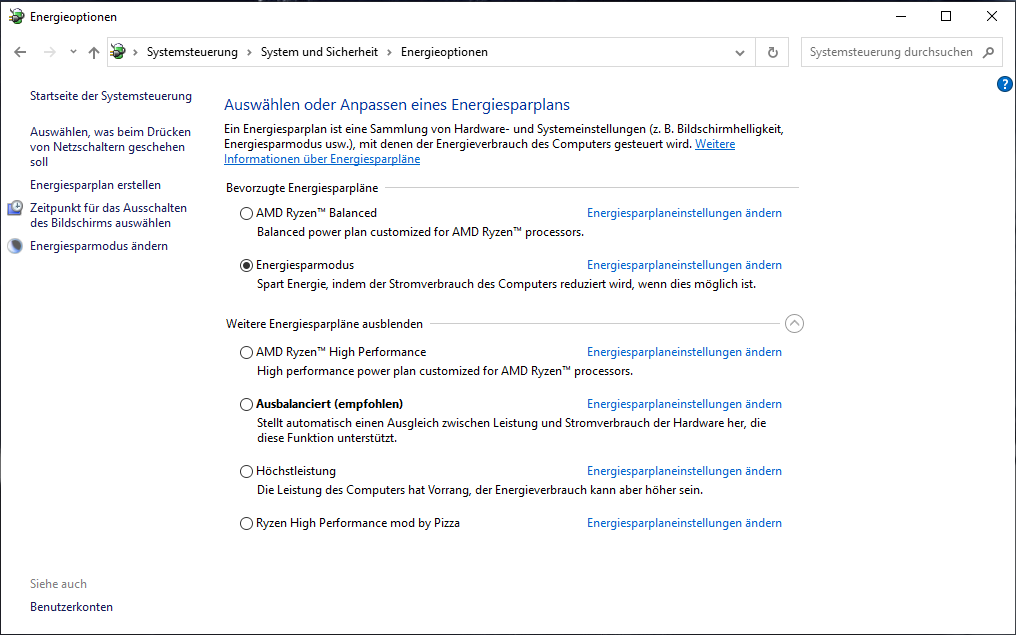The height and width of the screenshot is (635, 1016).
Task: Go up one level with up arrow
Action: [94, 52]
